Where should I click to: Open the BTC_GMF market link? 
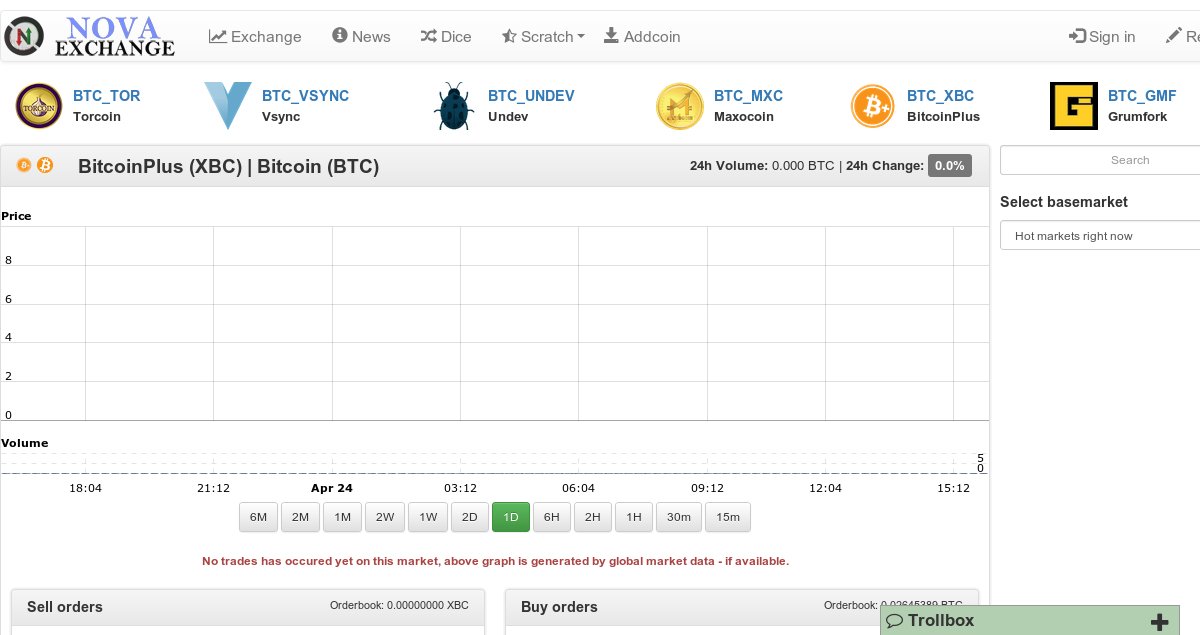pos(1142,96)
